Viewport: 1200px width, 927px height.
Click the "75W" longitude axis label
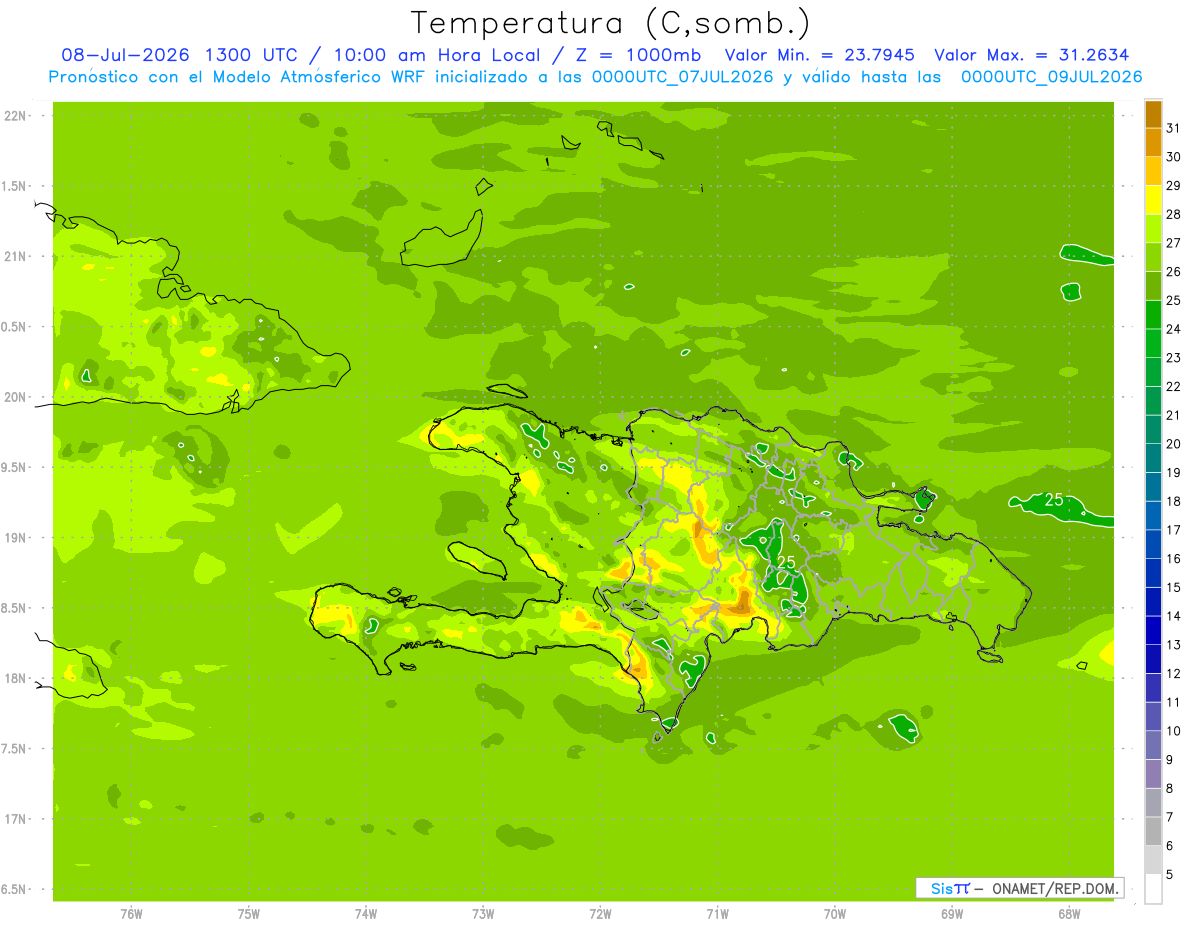[x=249, y=914]
